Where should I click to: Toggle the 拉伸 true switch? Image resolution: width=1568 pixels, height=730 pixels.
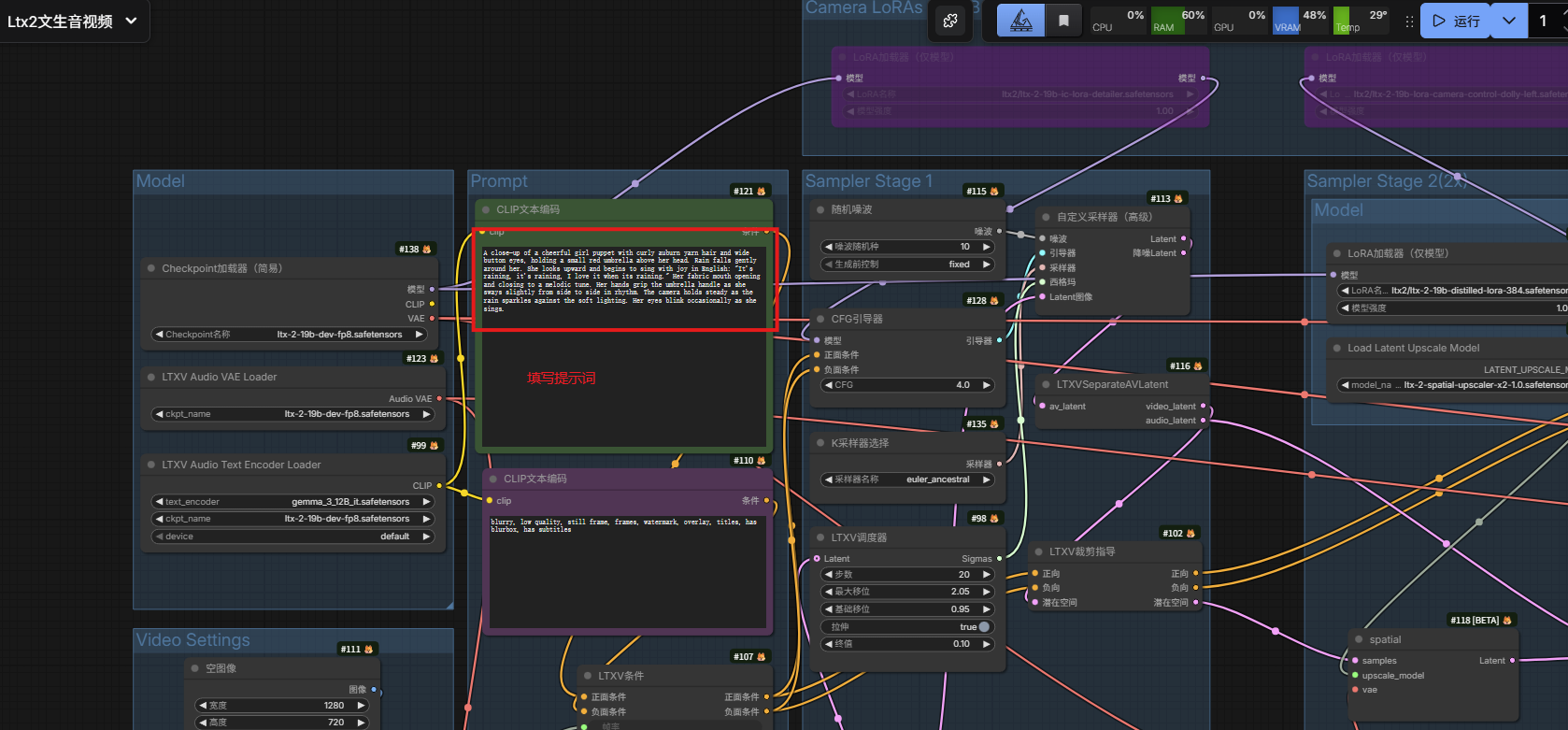[x=983, y=627]
